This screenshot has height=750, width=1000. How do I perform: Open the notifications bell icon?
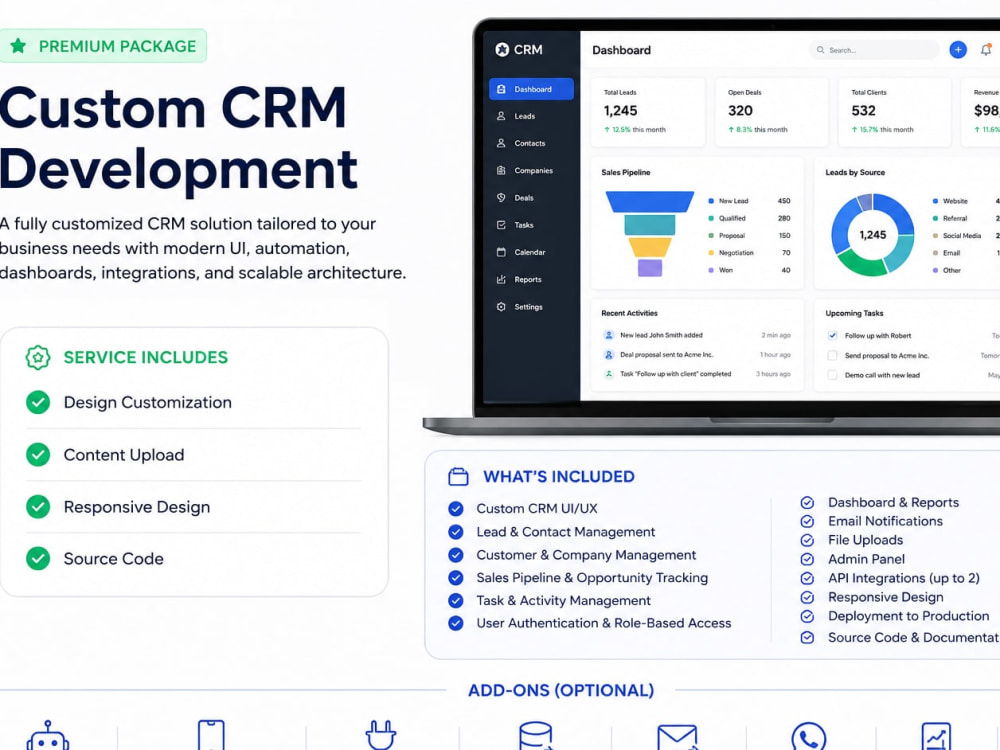coord(986,50)
